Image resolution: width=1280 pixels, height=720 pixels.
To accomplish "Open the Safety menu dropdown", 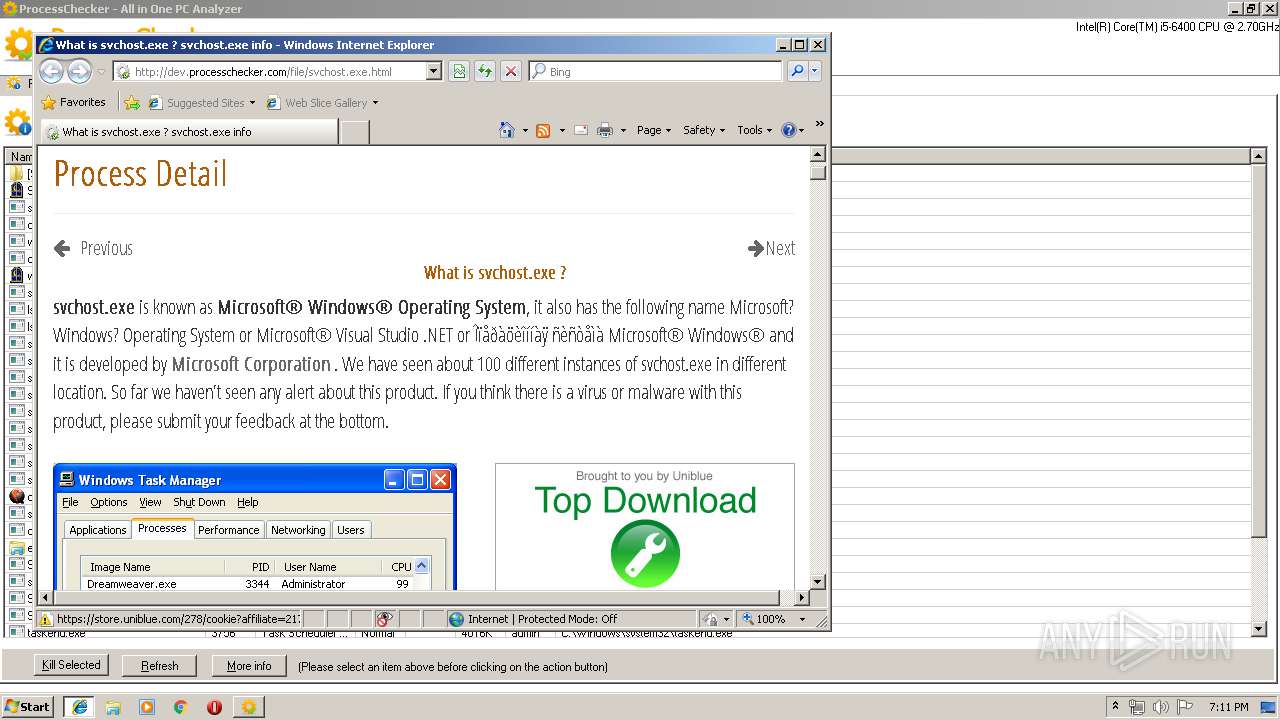I will [704, 130].
